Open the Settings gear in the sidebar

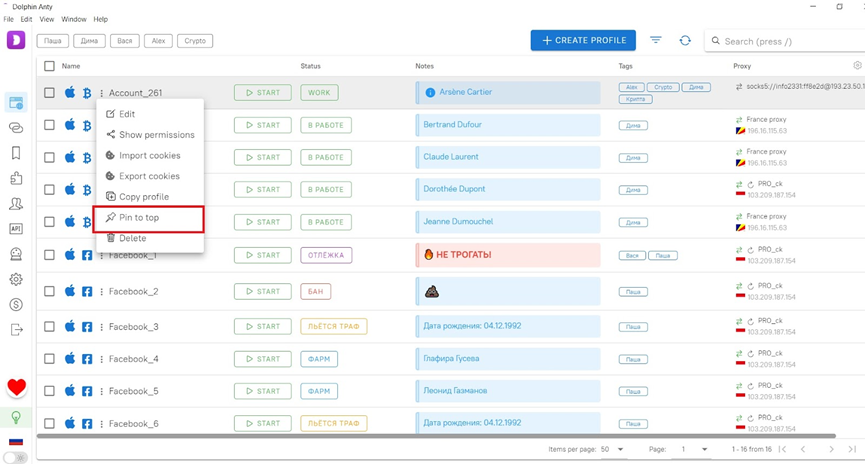click(16, 279)
